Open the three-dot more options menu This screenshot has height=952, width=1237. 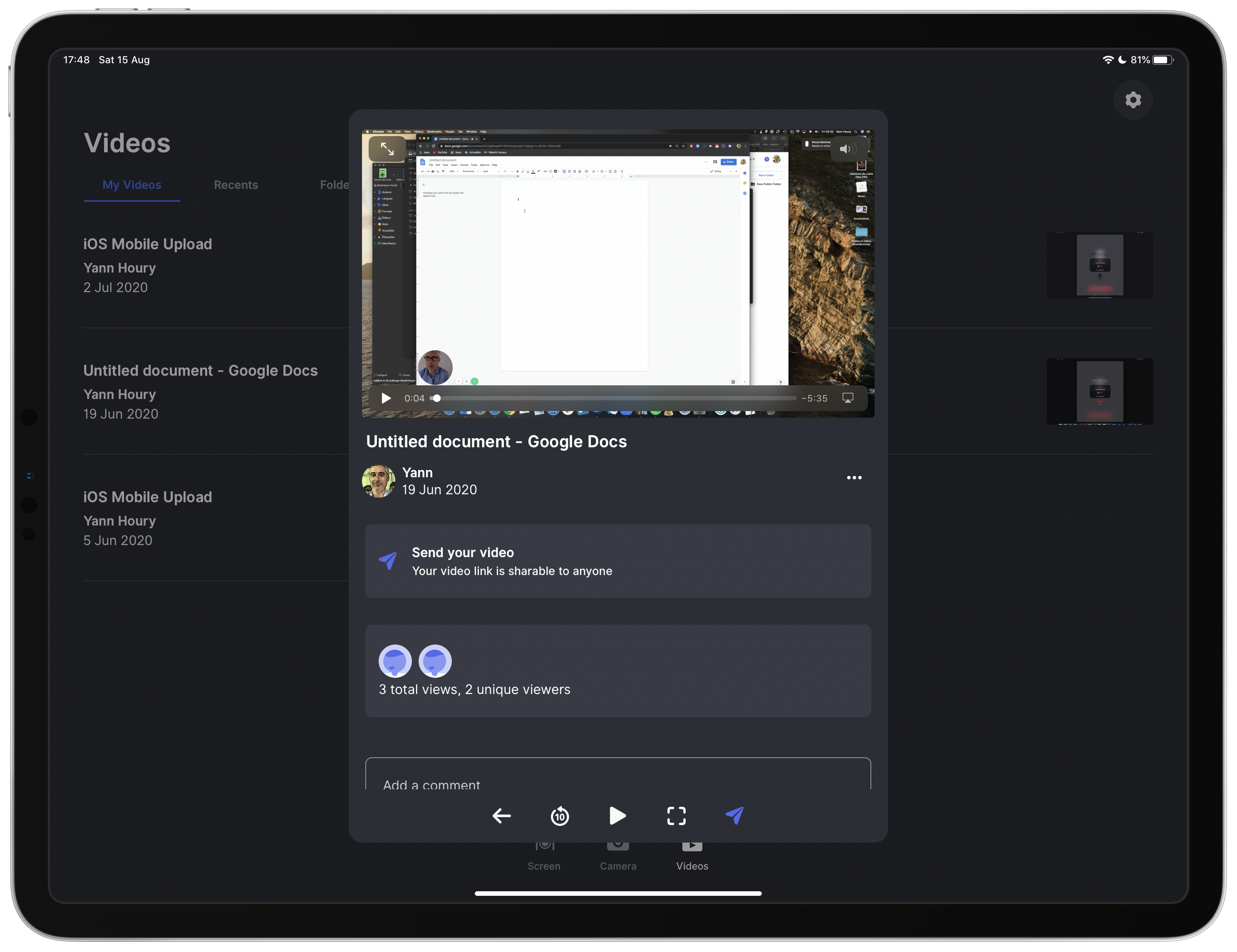pyautogui.click(x=854, y=477)
